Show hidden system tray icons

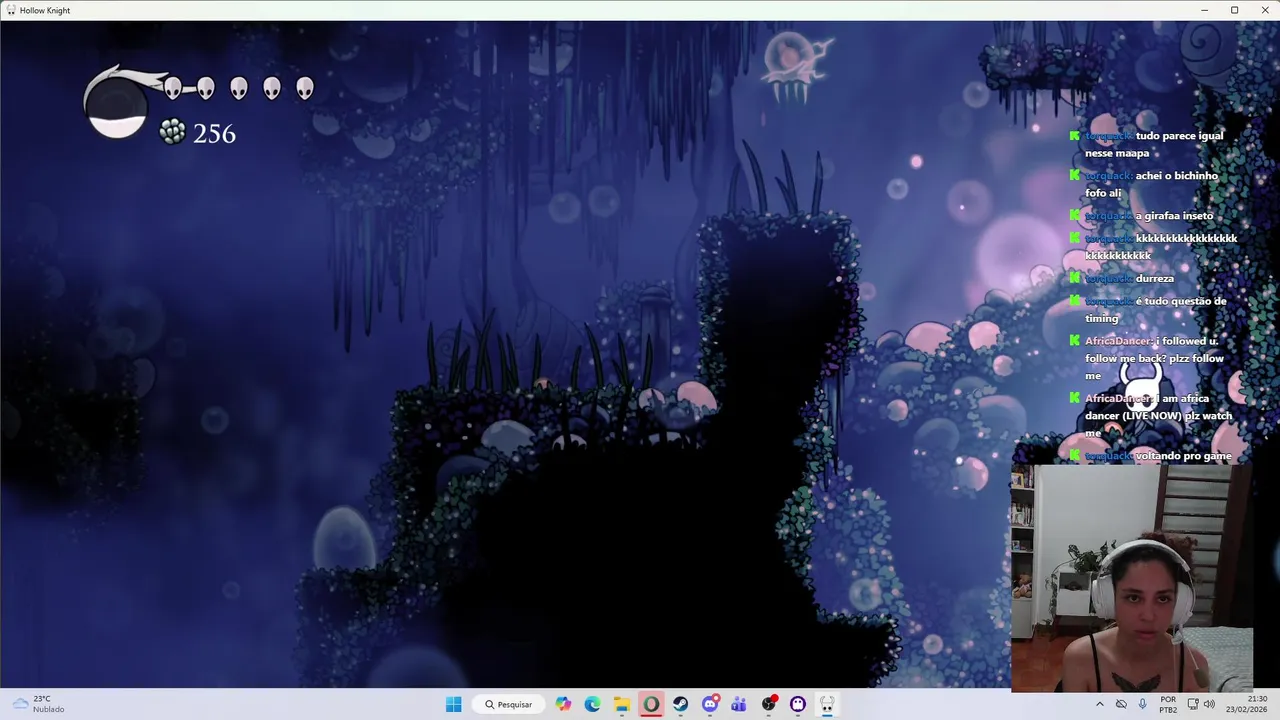[x=1100, y=704]
